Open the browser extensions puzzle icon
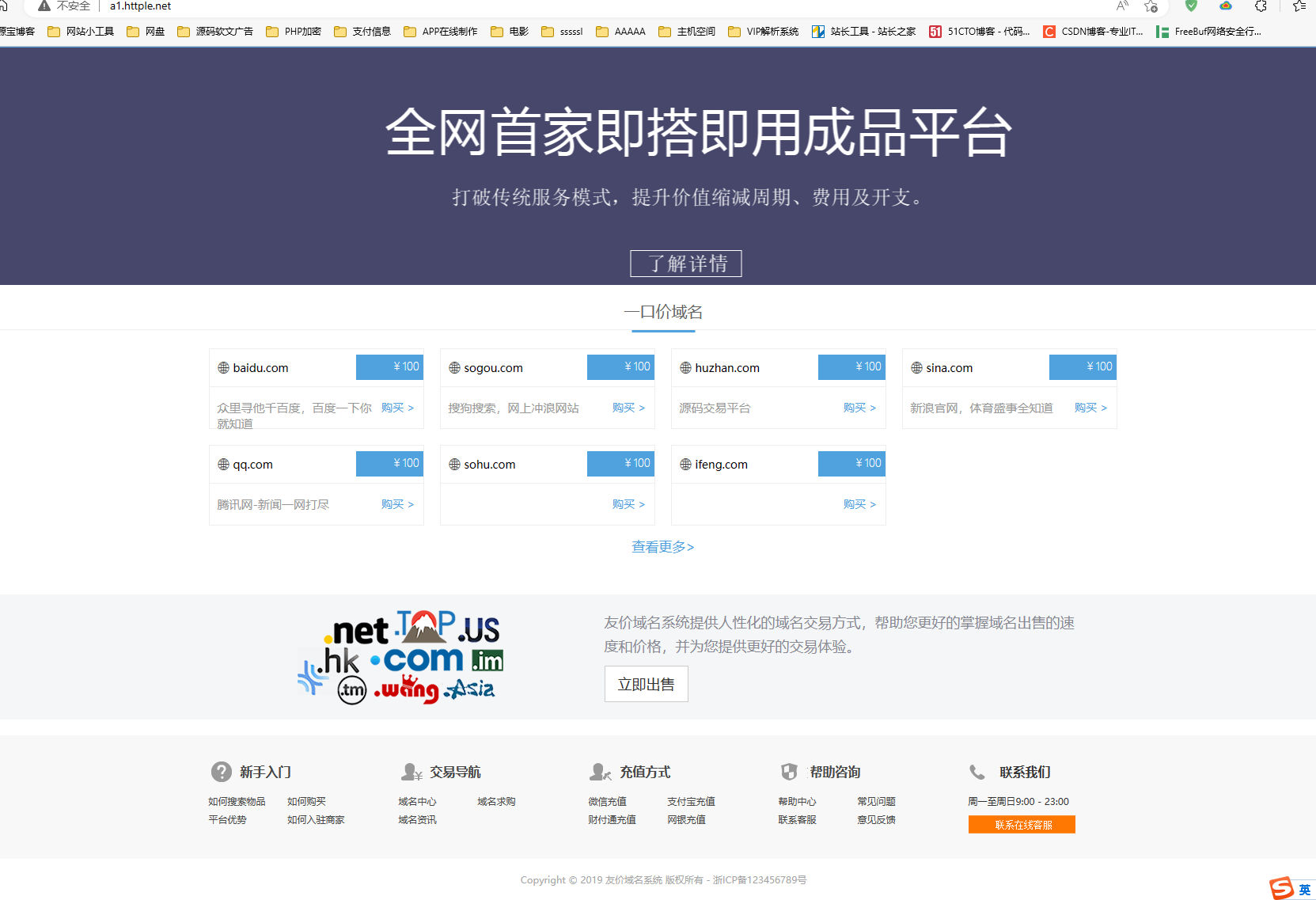 coord(1261,6)
